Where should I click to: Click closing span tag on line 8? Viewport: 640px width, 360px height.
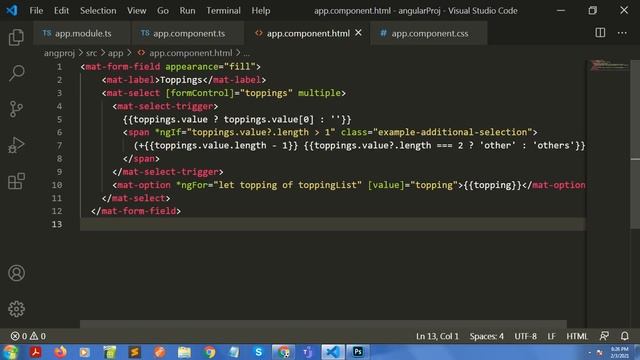pyautogui.click(x=141, y=158)
